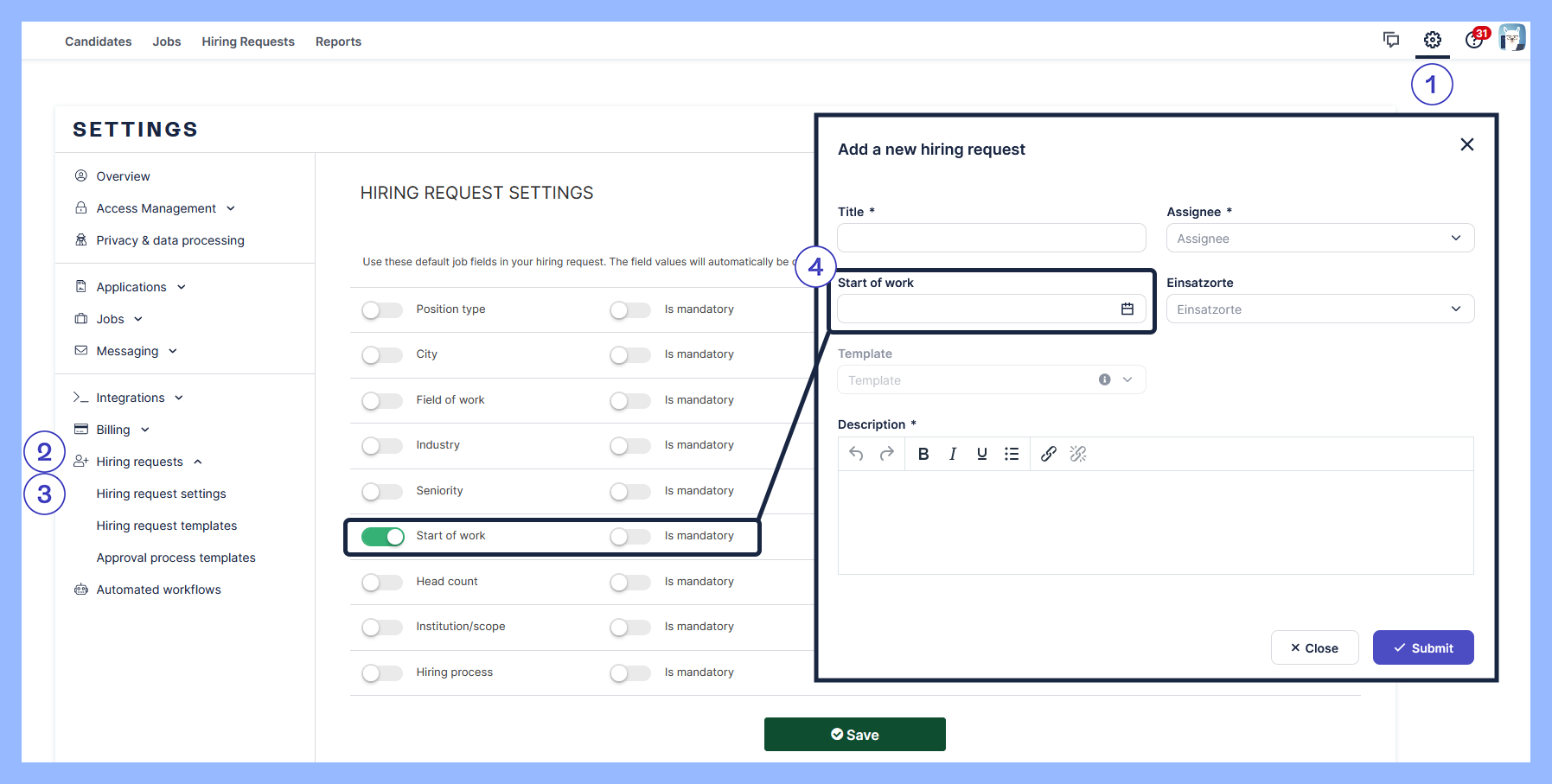The width and height of the screenshot is (1552, 784).
Task: Click into the Title input field
Action: (x=991, y=239)
